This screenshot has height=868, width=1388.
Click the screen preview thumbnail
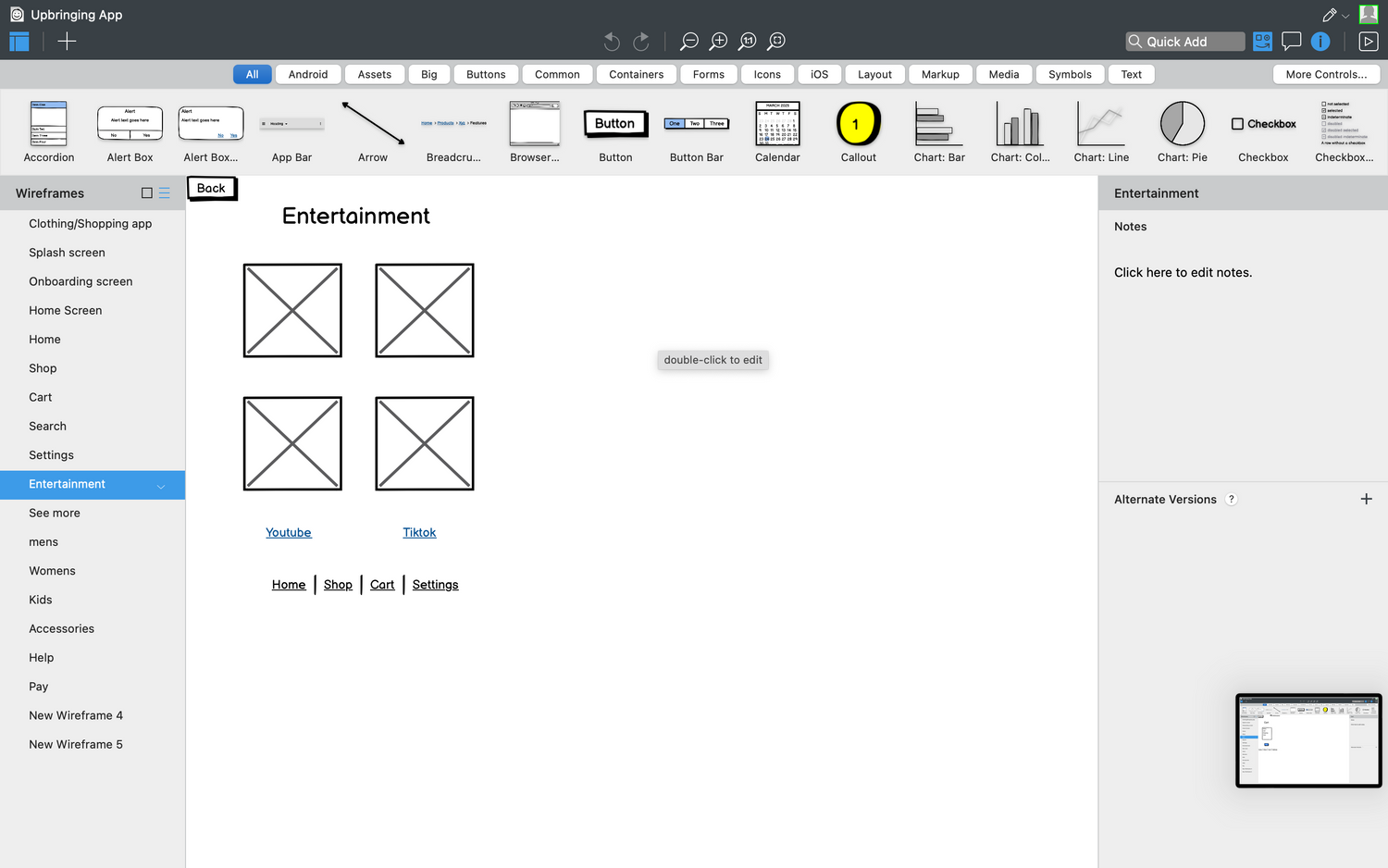pos(1308,740)
